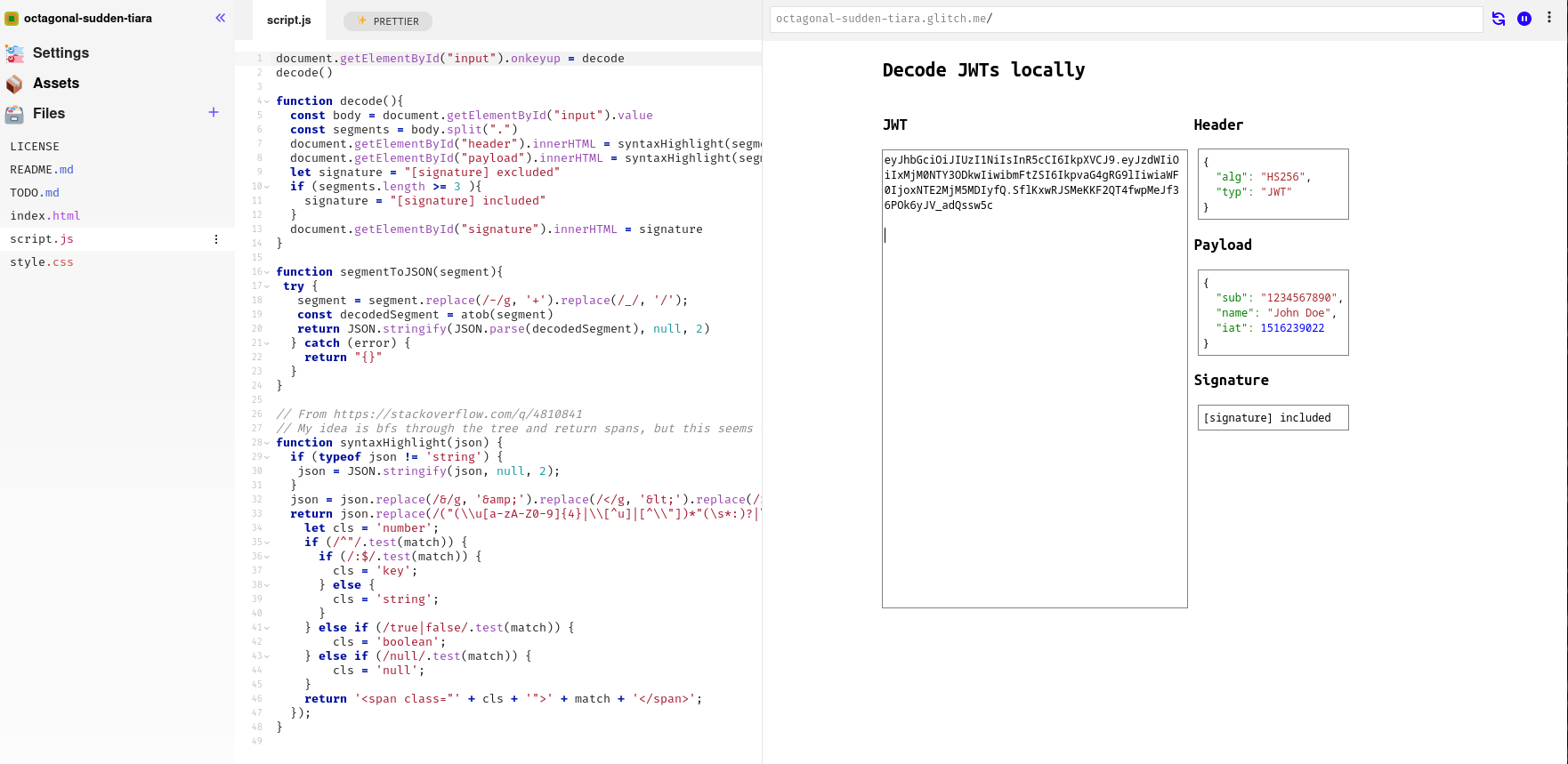The width and height of the screenshot is (1568, 764).
Task: Click the "[signature] excluded" string in code
Action: pos(481,173)
